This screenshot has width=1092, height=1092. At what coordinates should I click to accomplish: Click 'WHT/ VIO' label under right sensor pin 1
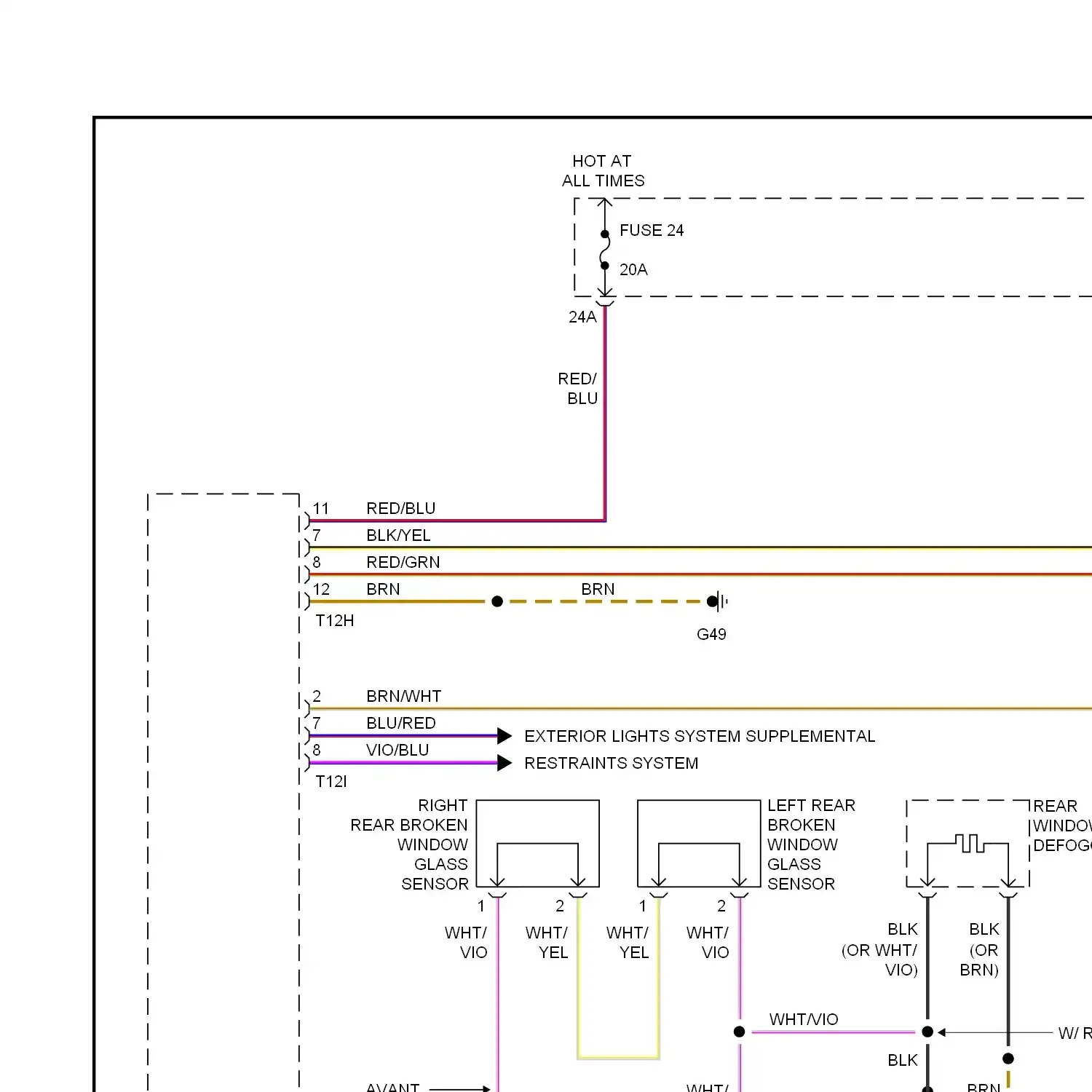click(466, 943)
